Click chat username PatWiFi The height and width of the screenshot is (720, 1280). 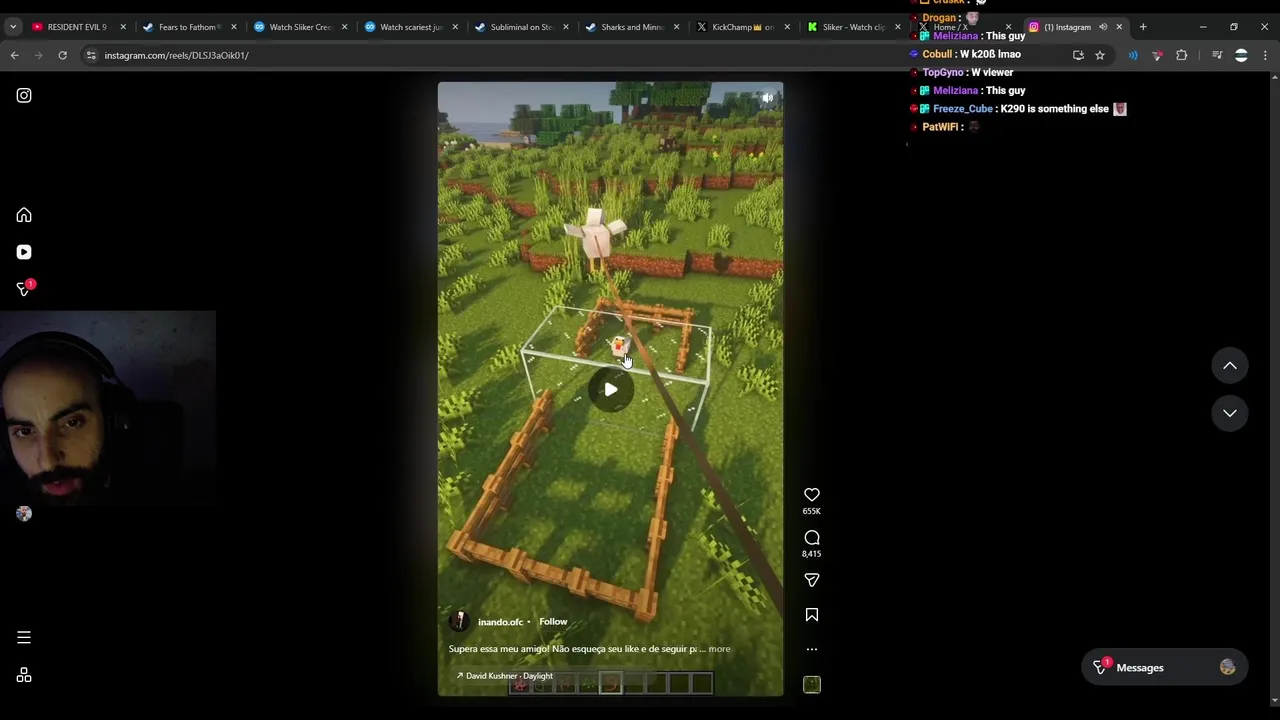(940, 127)
